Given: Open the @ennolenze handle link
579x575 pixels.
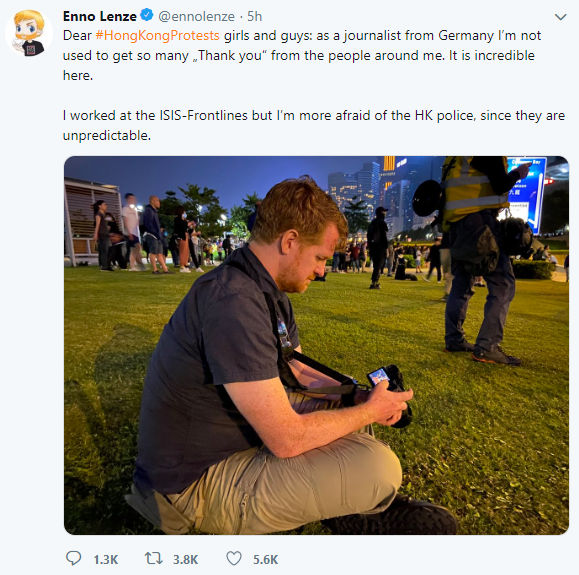Looking at the screenshot, I should (x=196, y=17).
